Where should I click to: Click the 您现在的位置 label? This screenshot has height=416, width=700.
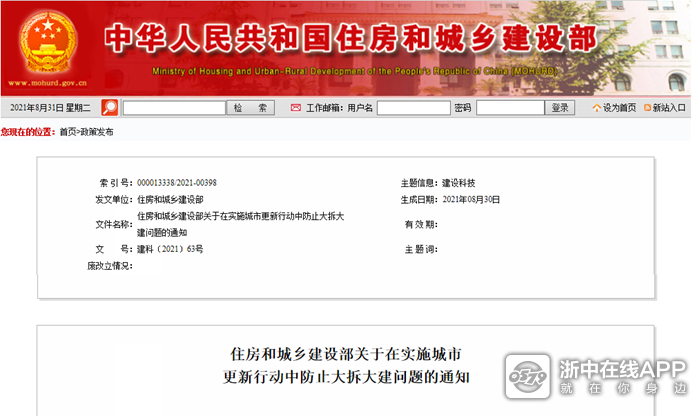point(28,132)
